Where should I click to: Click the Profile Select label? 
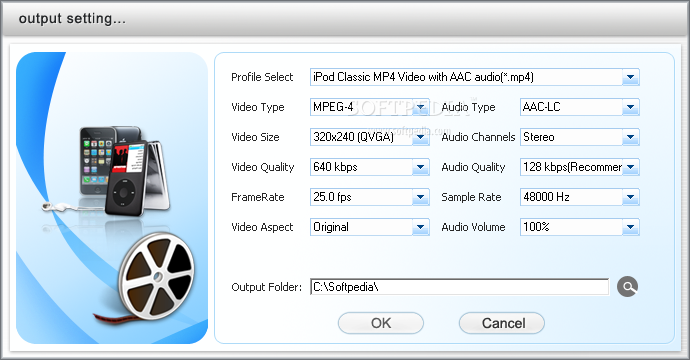coord(262,77)
